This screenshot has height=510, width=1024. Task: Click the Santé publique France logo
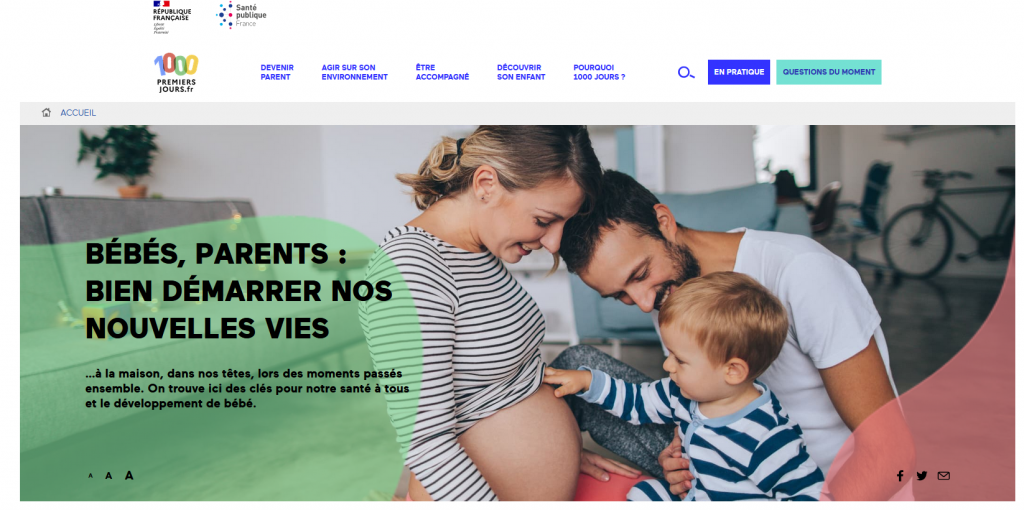[242, 14]
